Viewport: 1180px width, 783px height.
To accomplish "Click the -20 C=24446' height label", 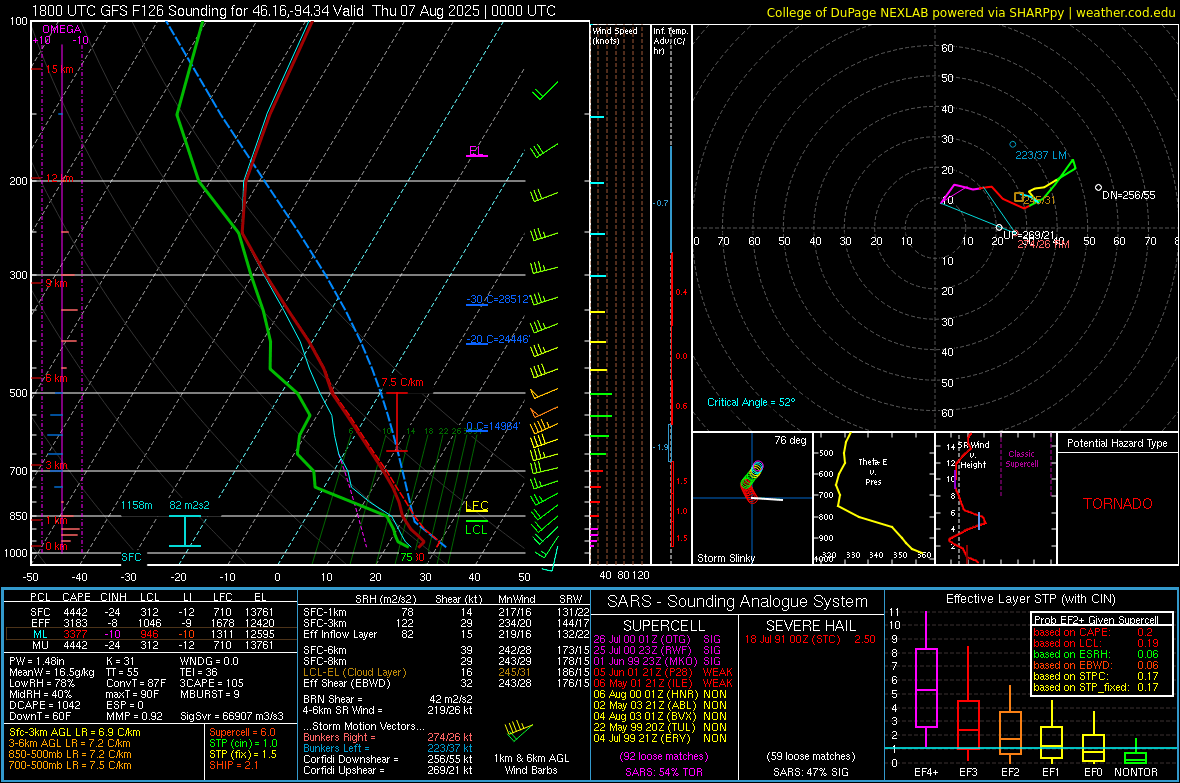I will click(x=498, y=339).
